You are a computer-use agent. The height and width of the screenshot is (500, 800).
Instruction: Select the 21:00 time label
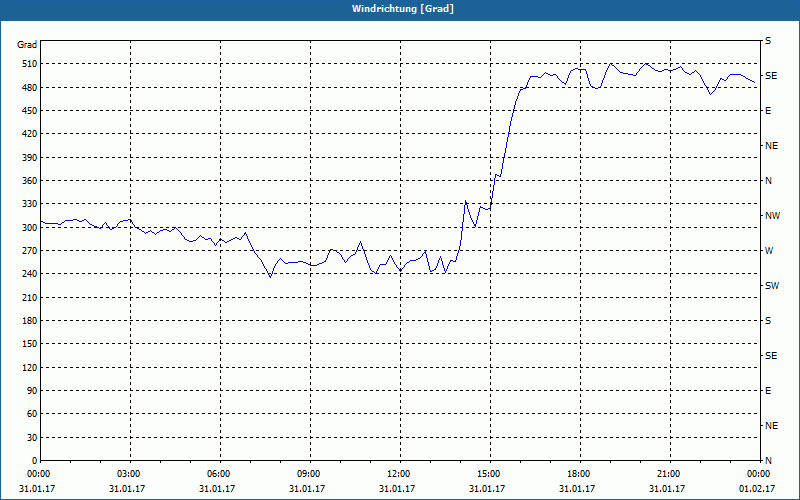670,474
